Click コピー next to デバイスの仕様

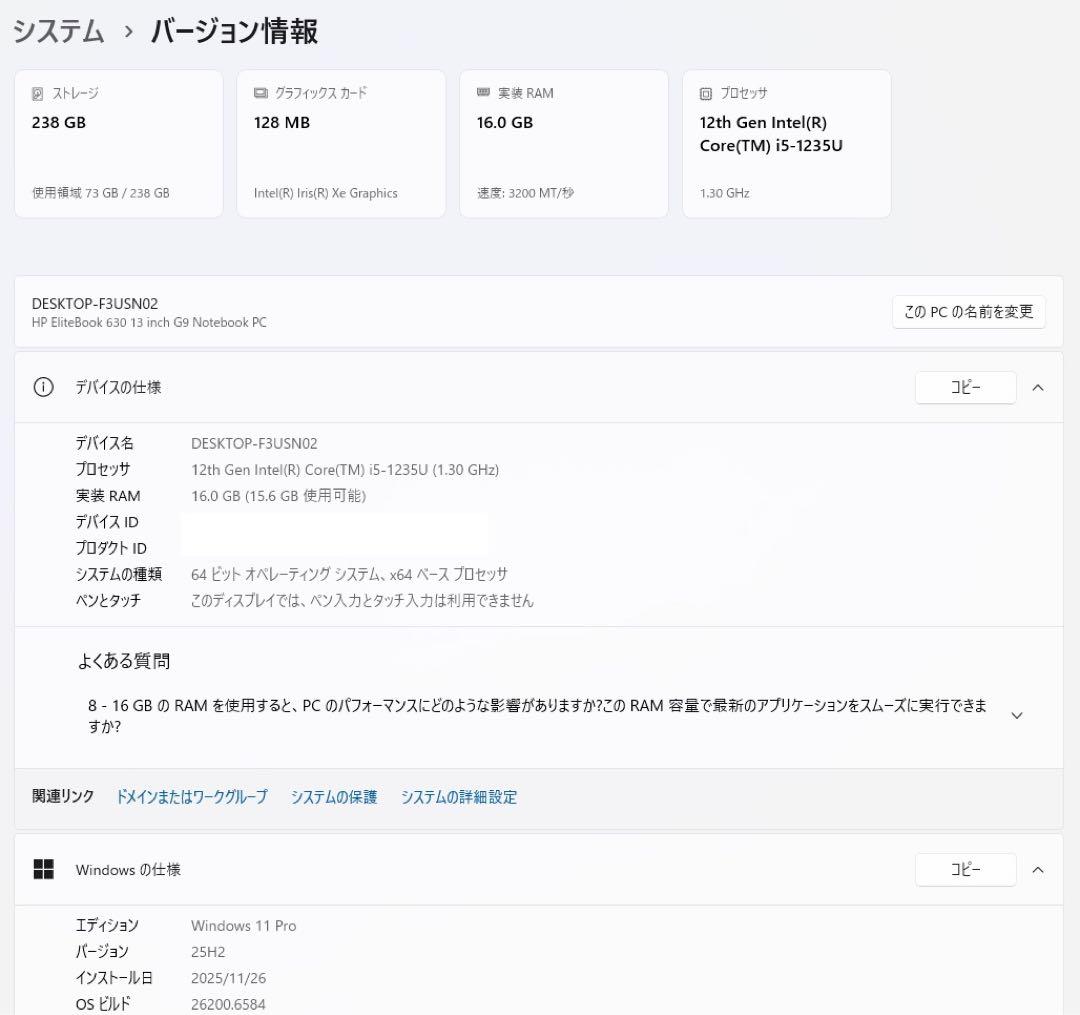(x=965, y=388)
